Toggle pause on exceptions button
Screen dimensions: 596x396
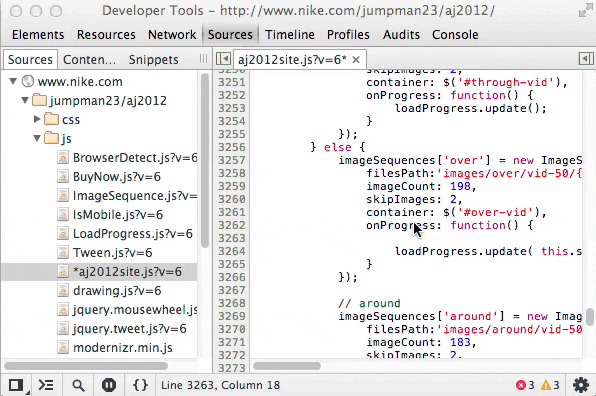tap(109, 385)
